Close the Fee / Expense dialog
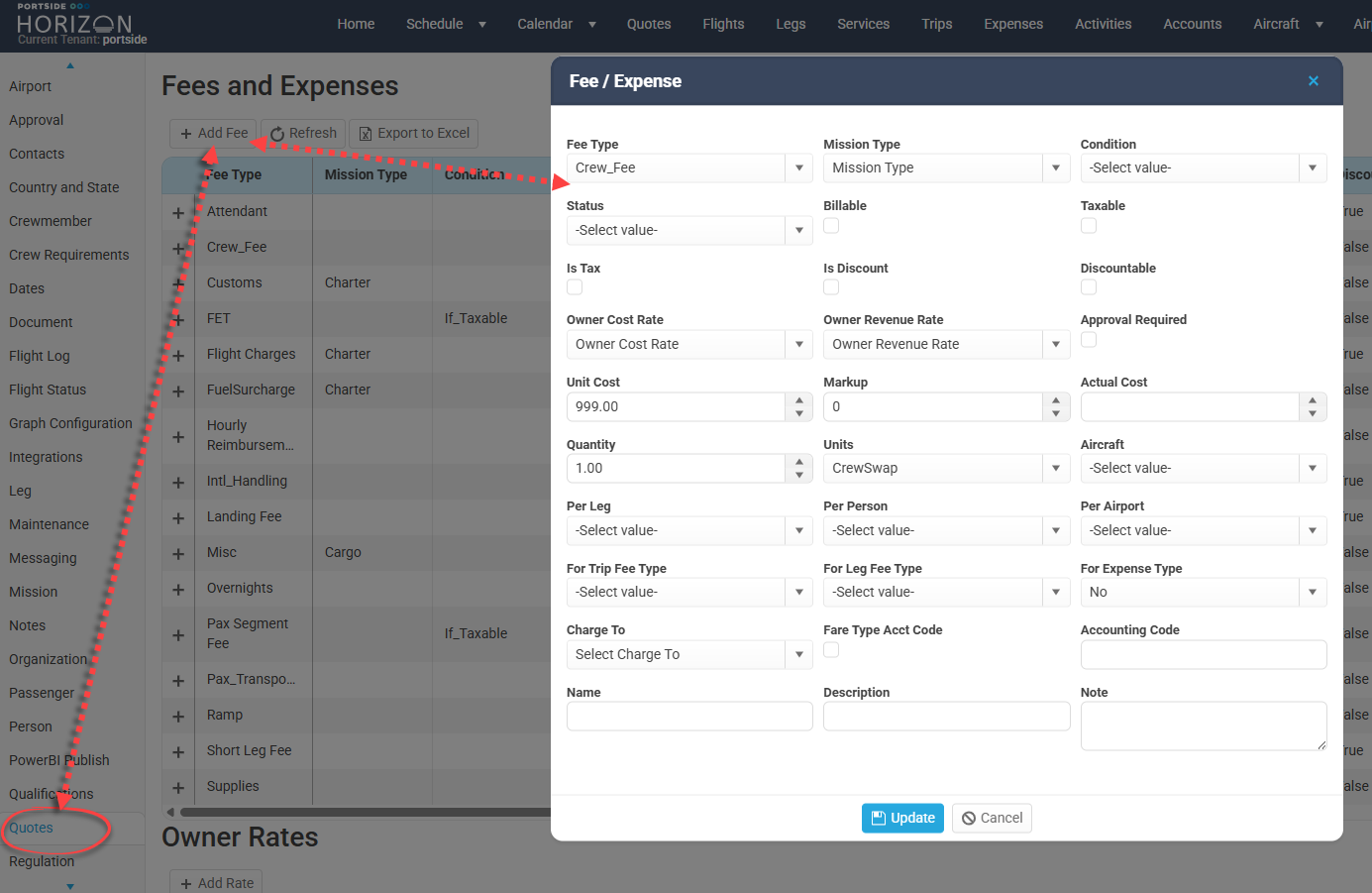 (1313, 81)
